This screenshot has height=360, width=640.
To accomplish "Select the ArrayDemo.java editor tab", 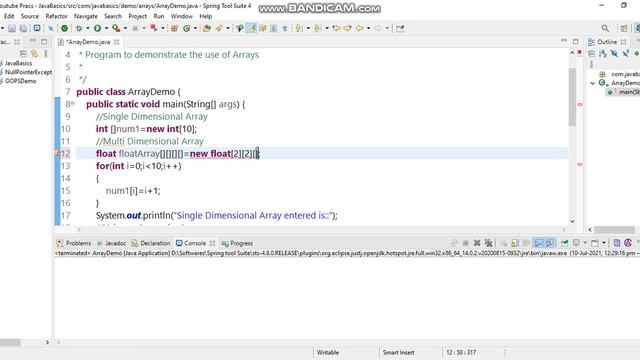I will (x=88, y=42).
